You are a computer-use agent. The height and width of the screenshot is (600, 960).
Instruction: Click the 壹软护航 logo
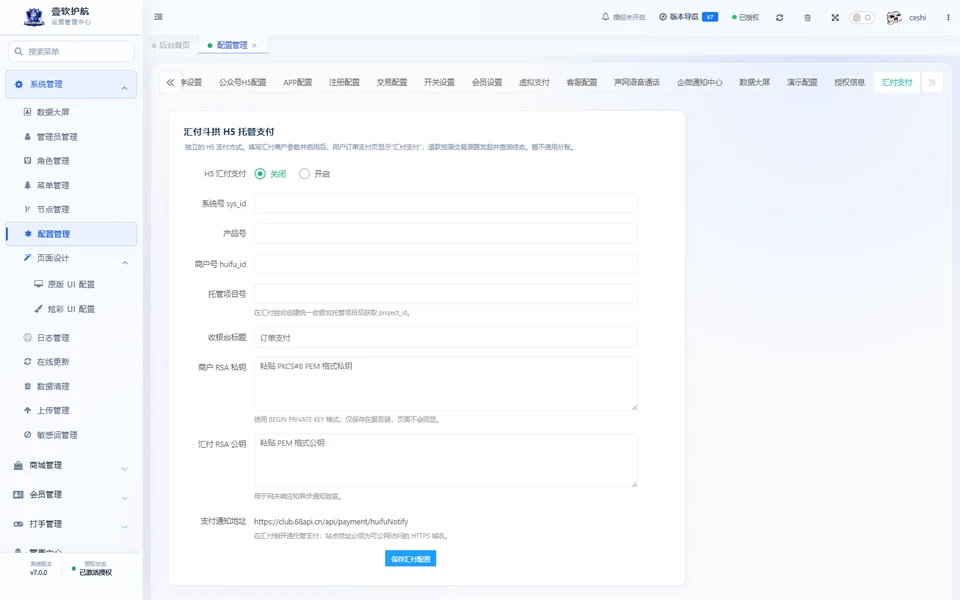click(x=34, y=17)
